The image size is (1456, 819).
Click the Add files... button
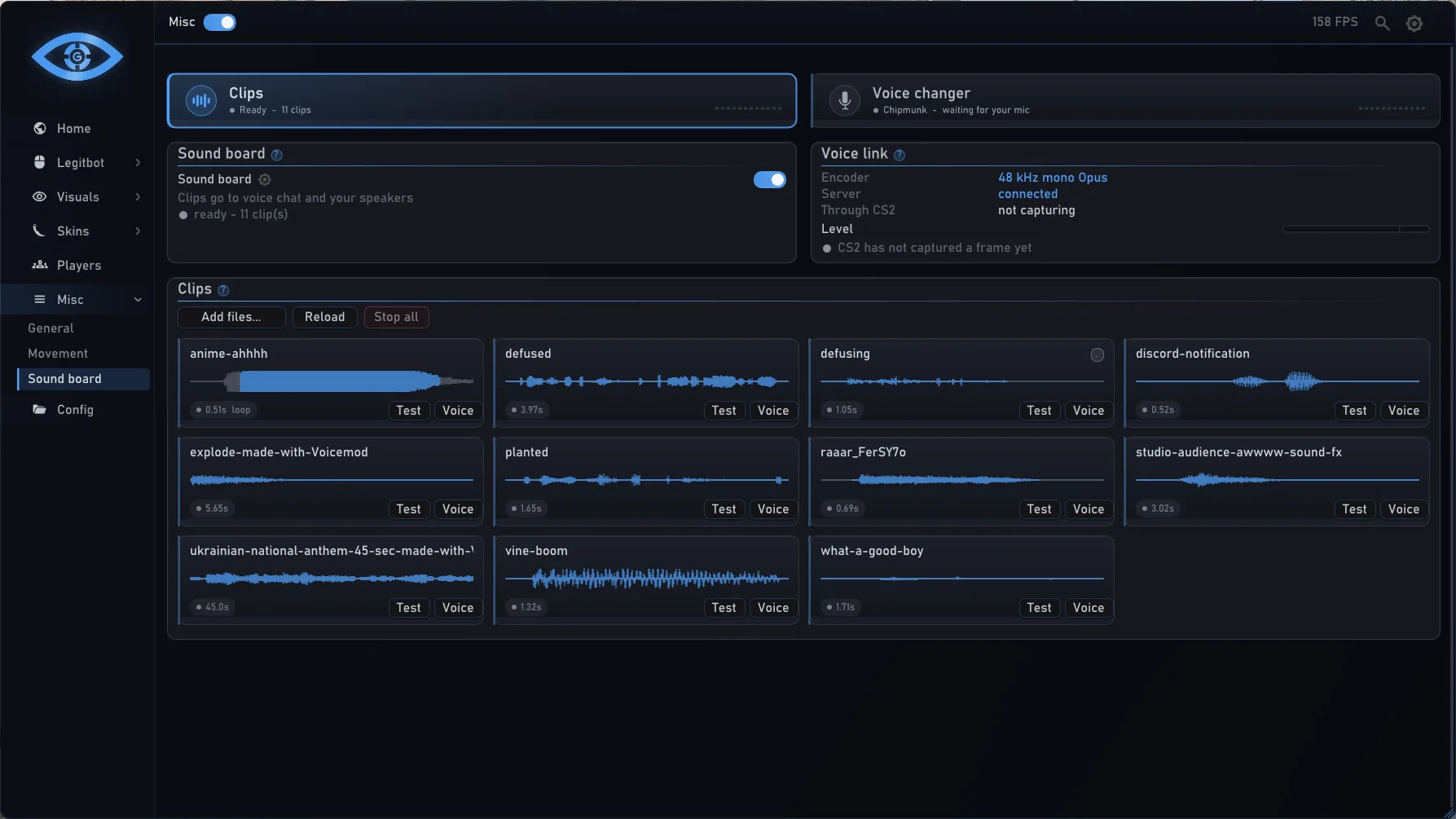click(x=231, y=317)
